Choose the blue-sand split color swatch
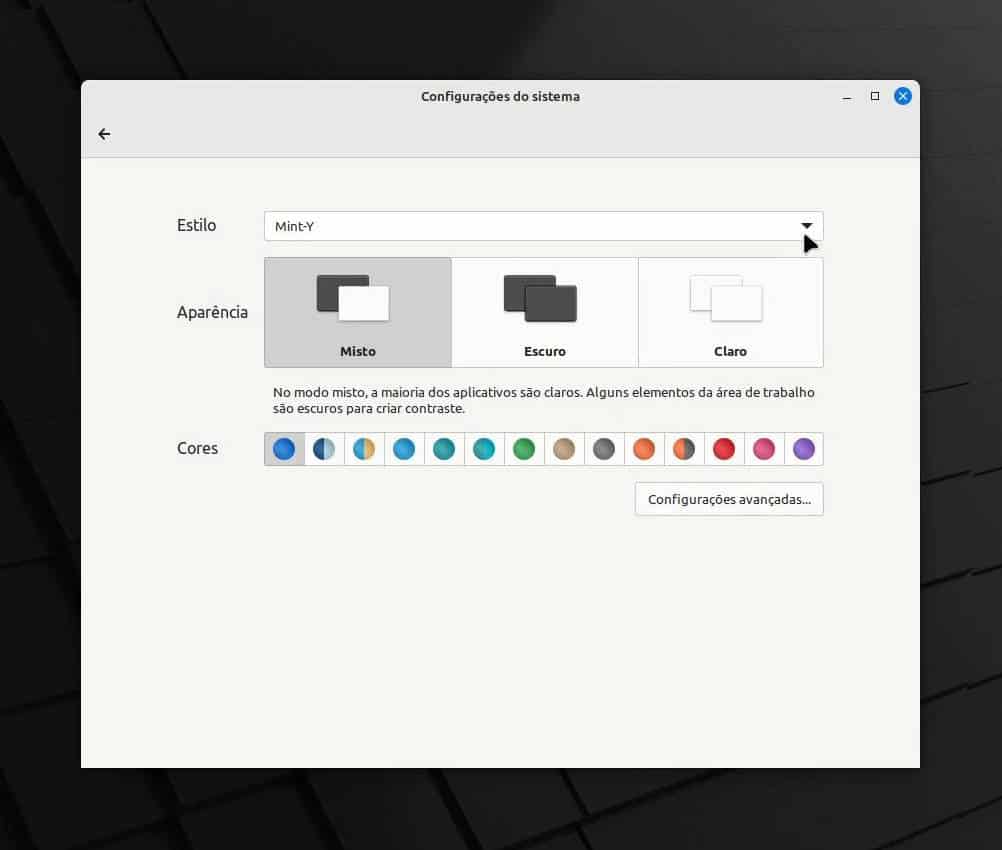1002x850 pixels. tap(364, 449)
